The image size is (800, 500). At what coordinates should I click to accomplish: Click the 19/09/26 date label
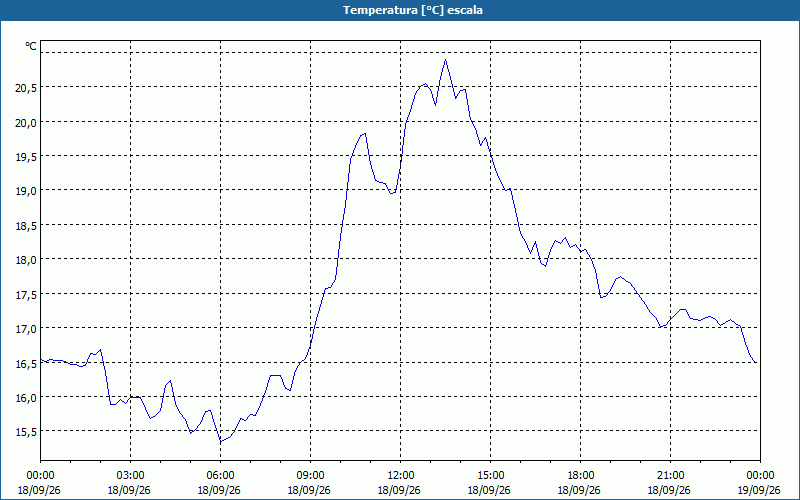(x=759, y=490)
